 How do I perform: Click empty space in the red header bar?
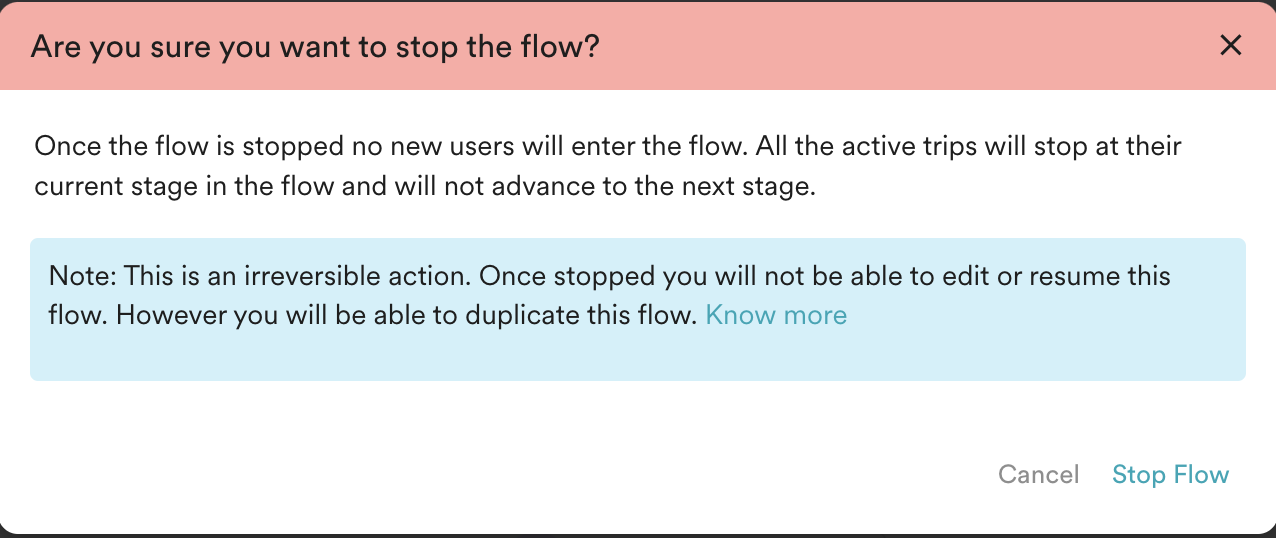pyautogui.click(x=900, y=45)
